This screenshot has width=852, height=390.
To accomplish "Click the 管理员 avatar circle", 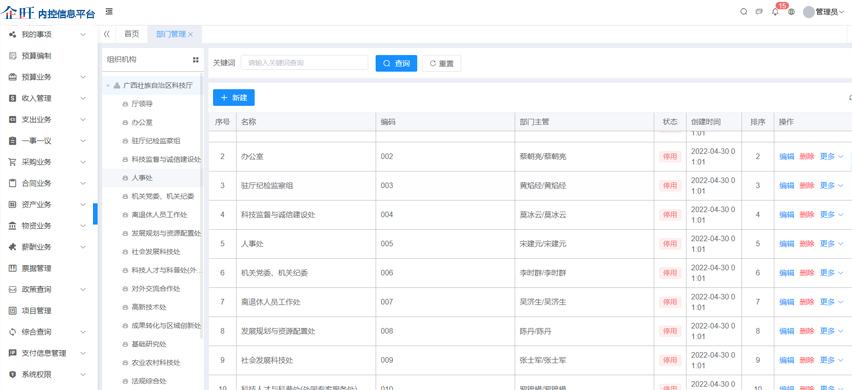I will point(809,12).
